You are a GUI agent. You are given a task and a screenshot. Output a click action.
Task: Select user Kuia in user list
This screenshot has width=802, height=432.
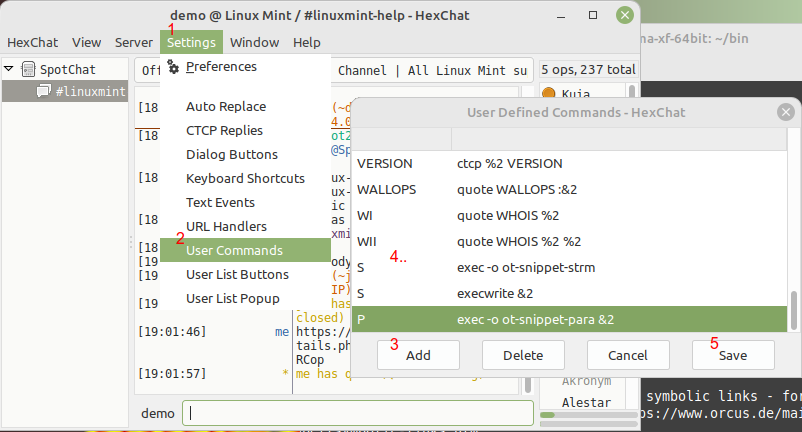[x=575, y=94]
